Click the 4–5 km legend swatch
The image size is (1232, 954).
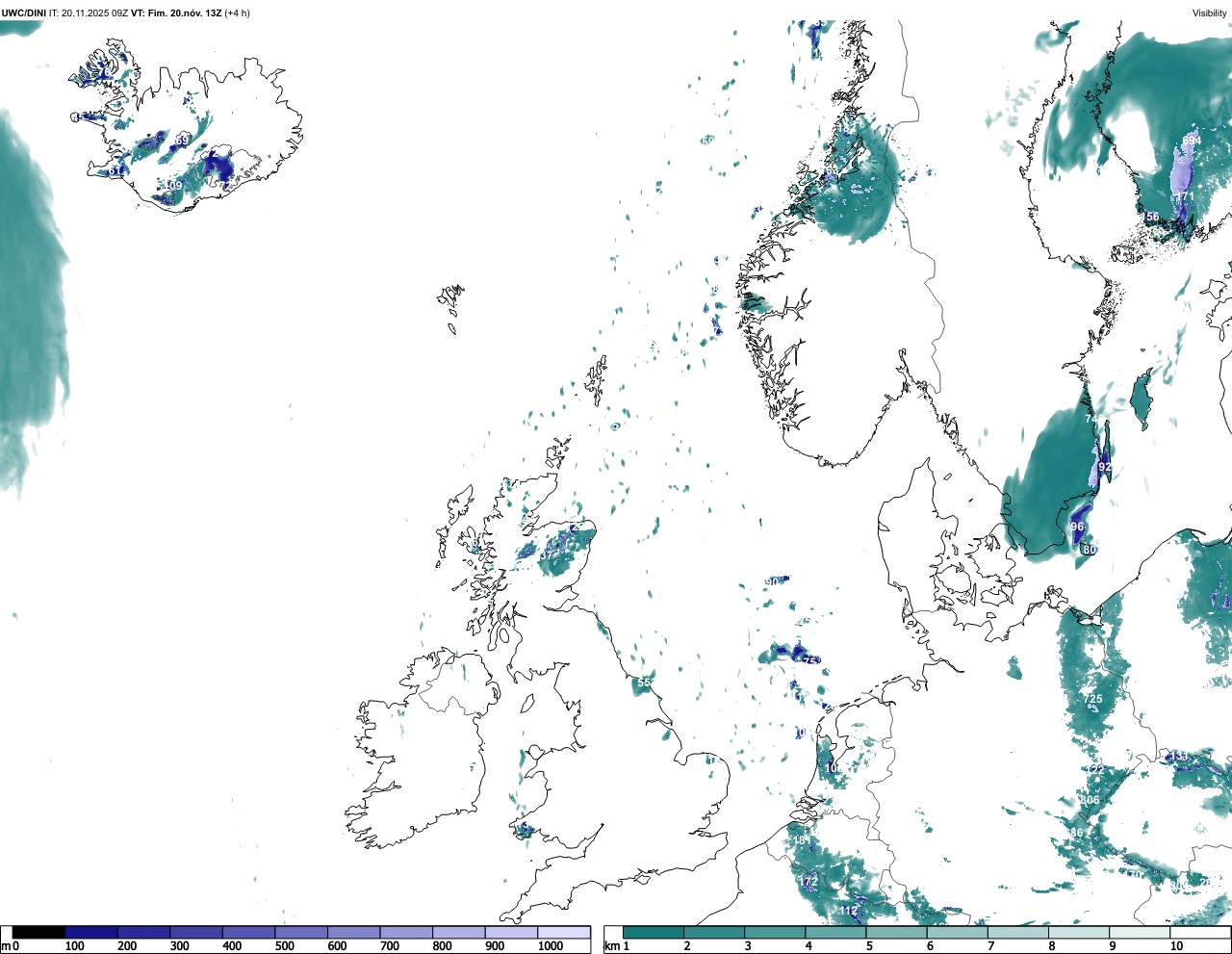(835, 932)
